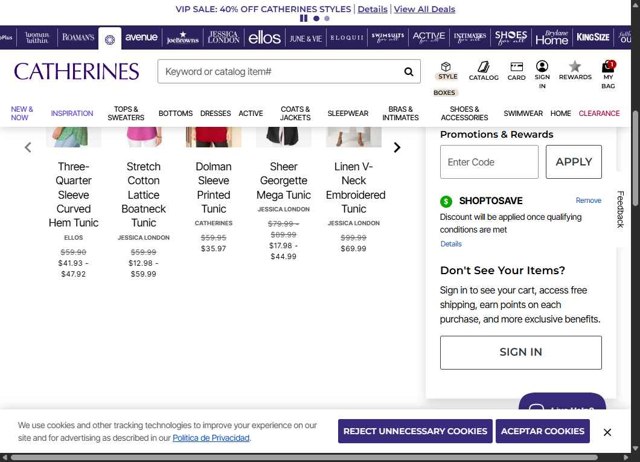The width and height of the screenshot is (640, 462).
Task: Open Dolman Sleeve Printed Tunic
Action: pyautogui.click(x=213, y=188)
